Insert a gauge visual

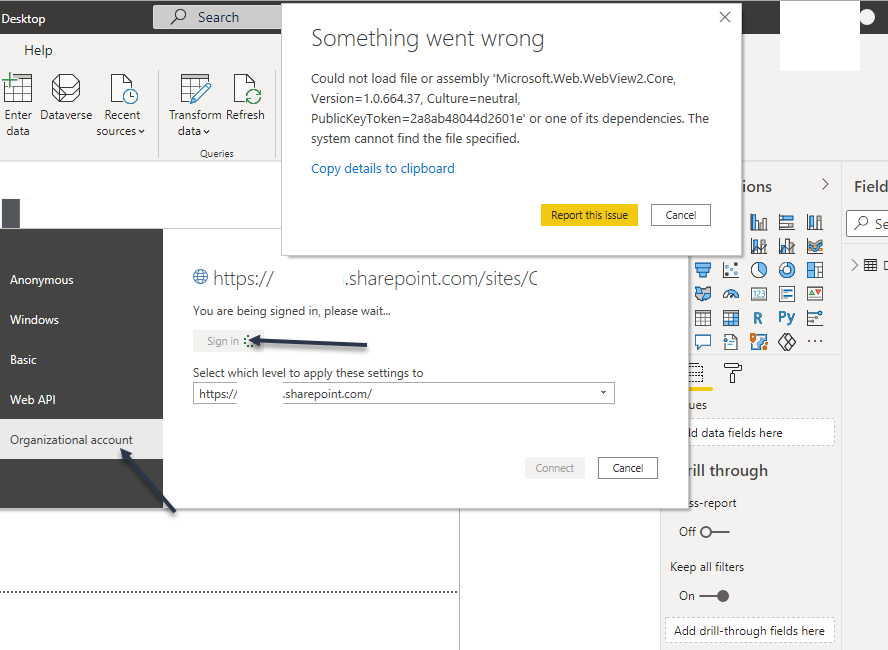click(731, 294)
